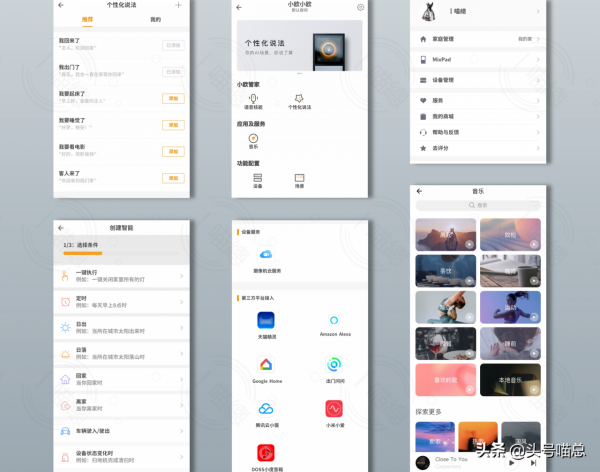Click the orange 1/3 step progress bar

point(82,253)
